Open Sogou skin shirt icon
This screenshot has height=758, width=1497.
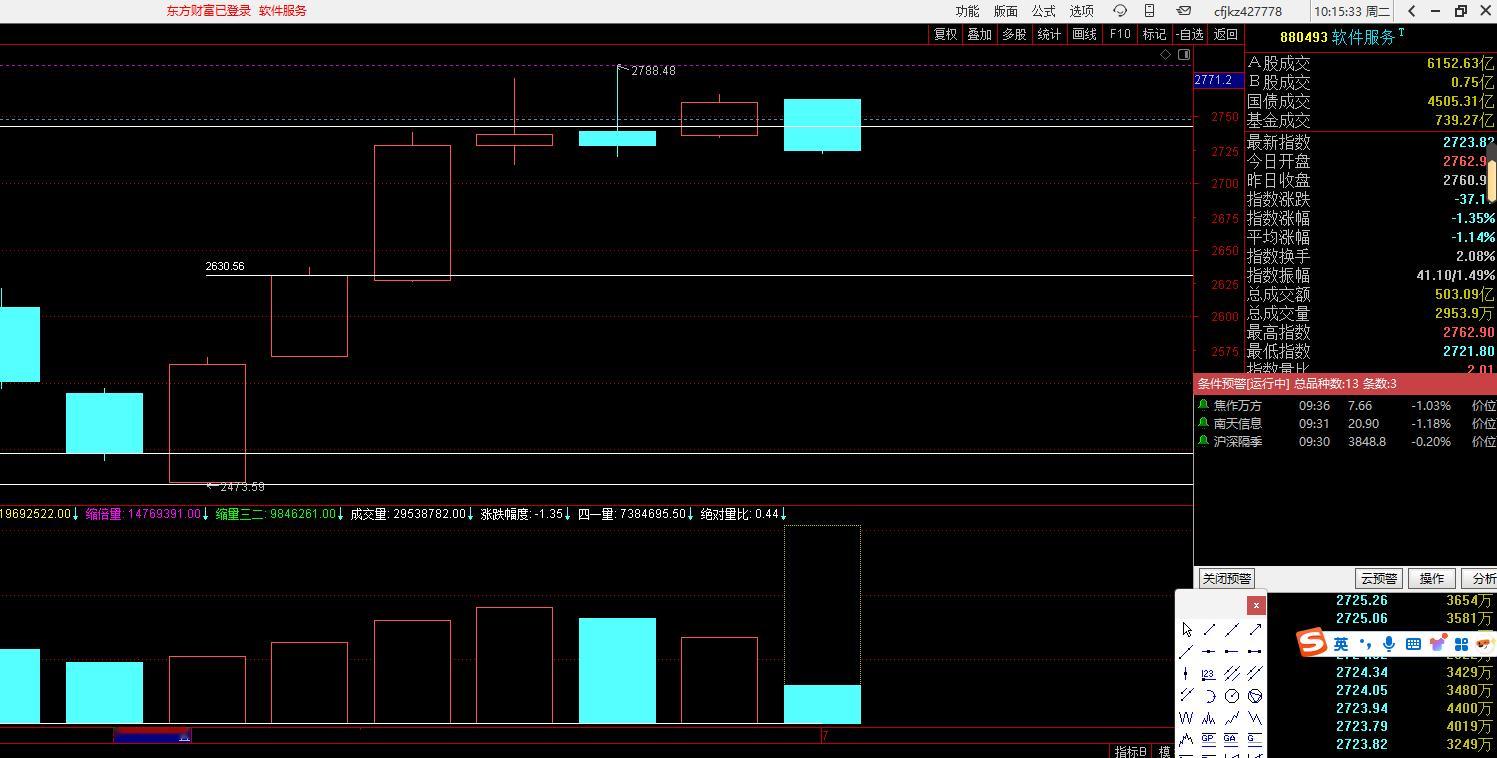[1438, 644]
